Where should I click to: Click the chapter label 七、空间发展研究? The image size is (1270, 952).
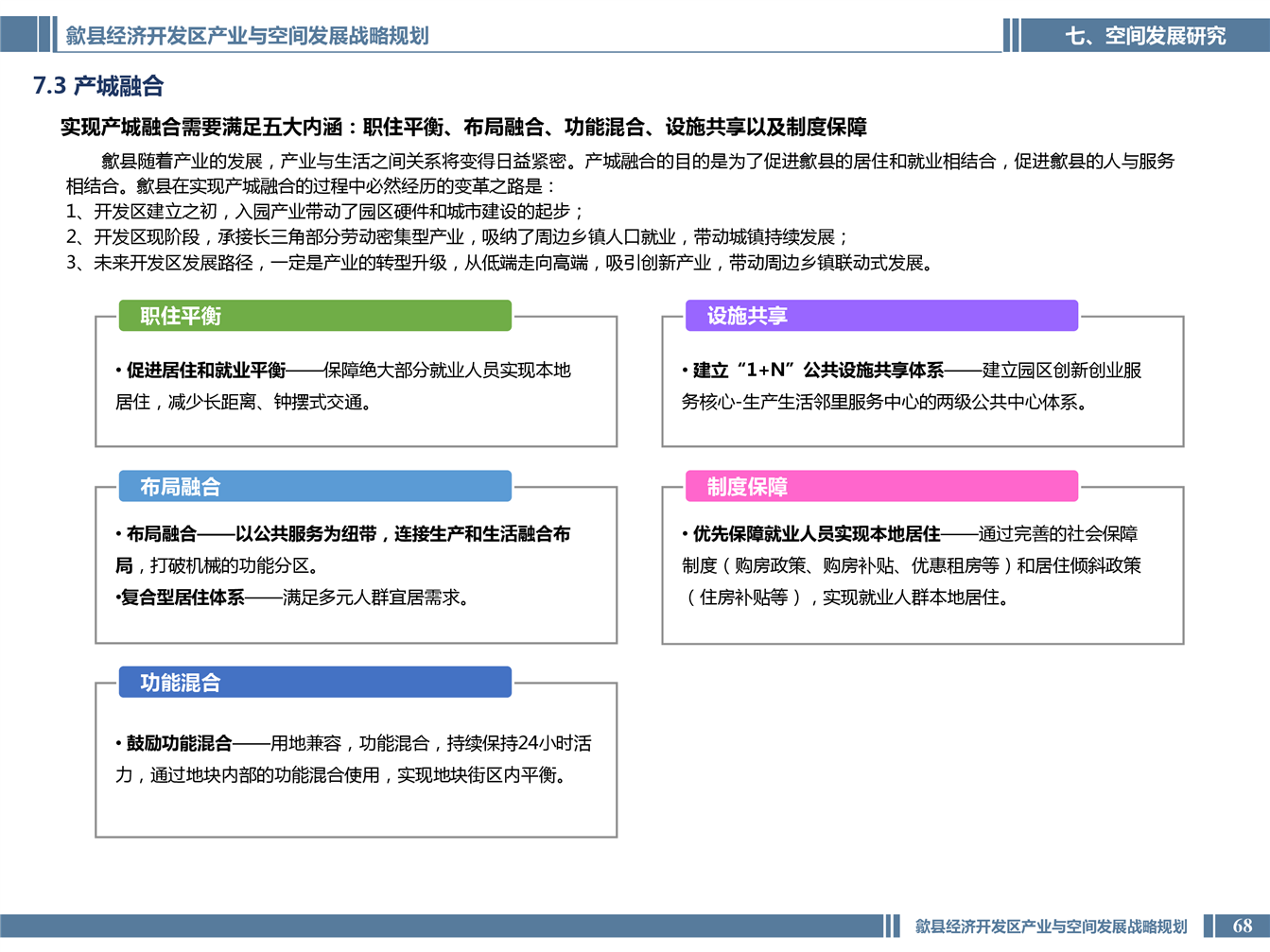coord(1145,36)
